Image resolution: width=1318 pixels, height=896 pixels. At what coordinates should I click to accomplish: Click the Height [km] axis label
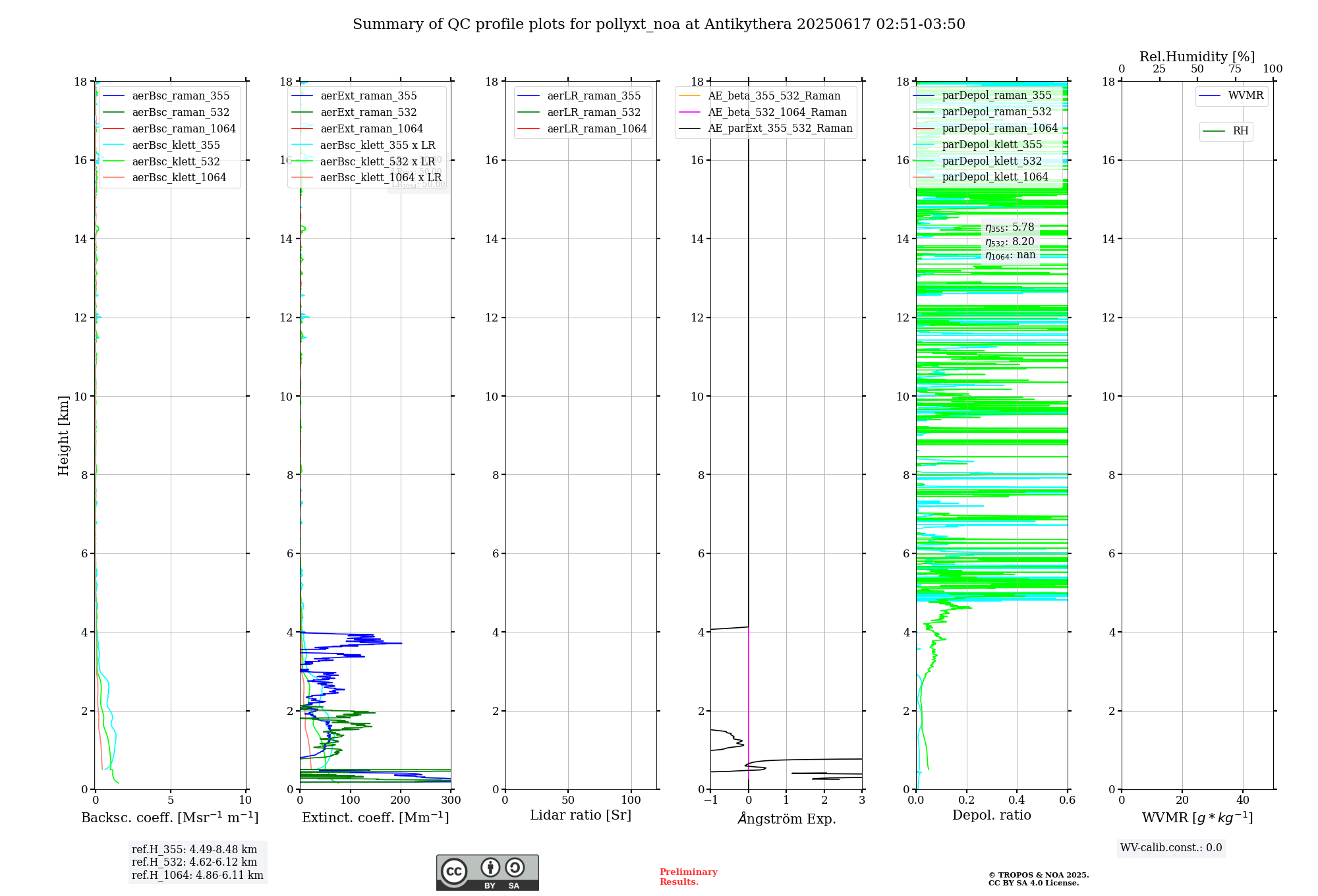click(x=63, y=435)
